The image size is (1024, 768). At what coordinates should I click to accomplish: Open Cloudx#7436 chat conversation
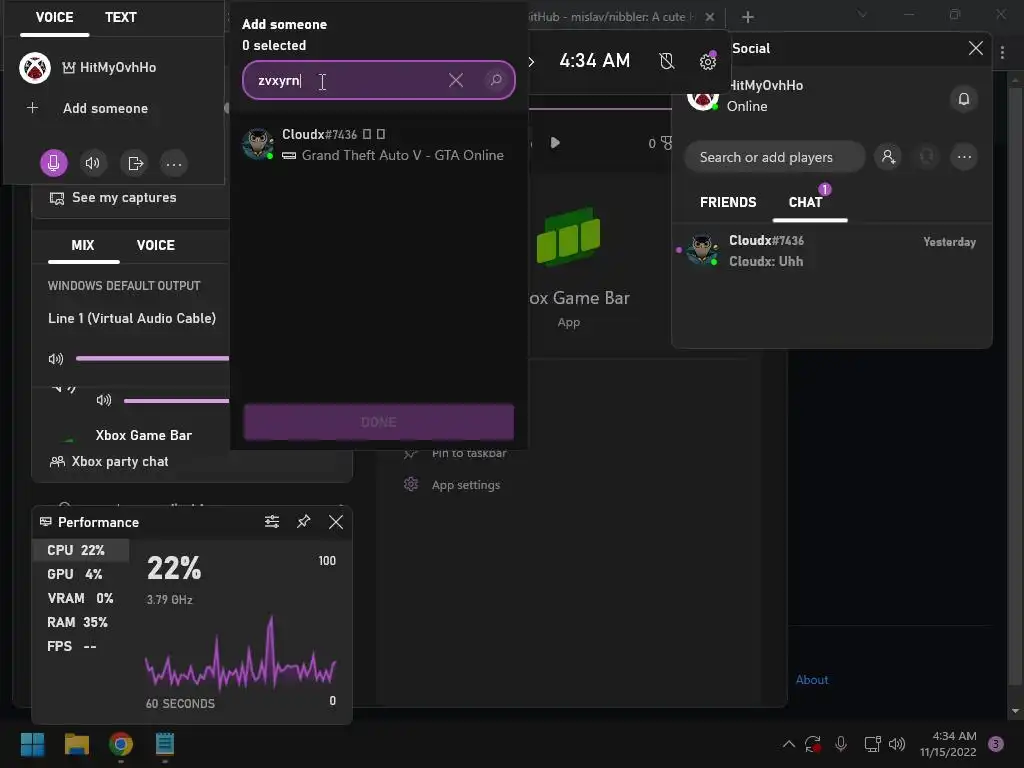point(831,251)
